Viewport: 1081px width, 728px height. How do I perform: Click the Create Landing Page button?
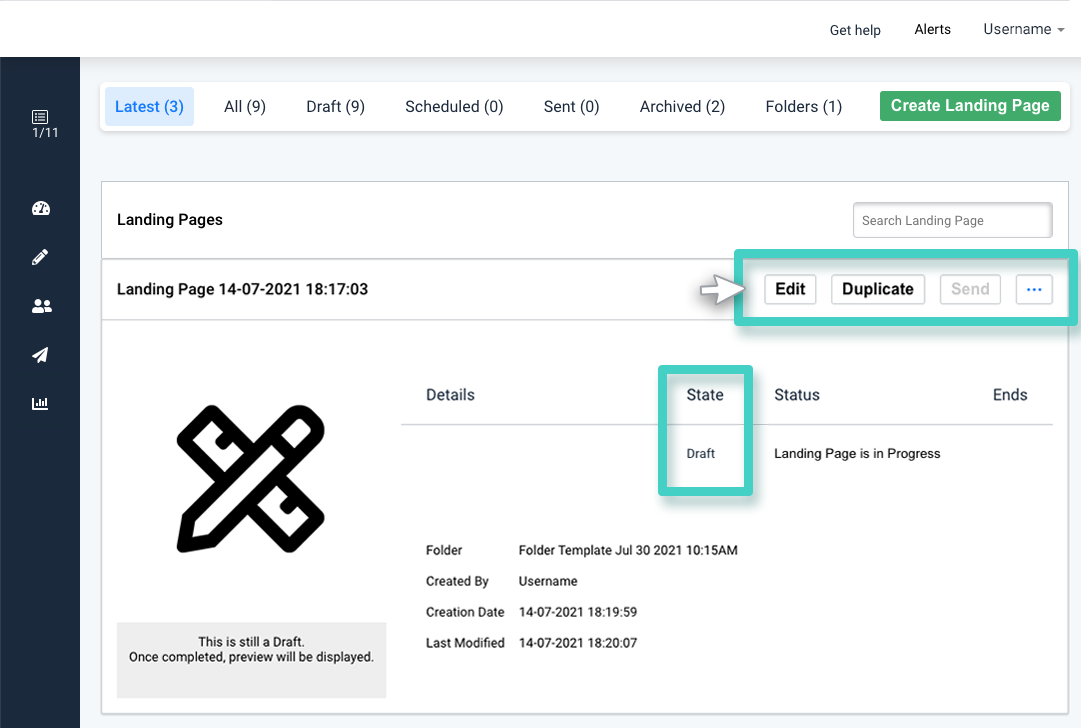[x=970, y=105]
